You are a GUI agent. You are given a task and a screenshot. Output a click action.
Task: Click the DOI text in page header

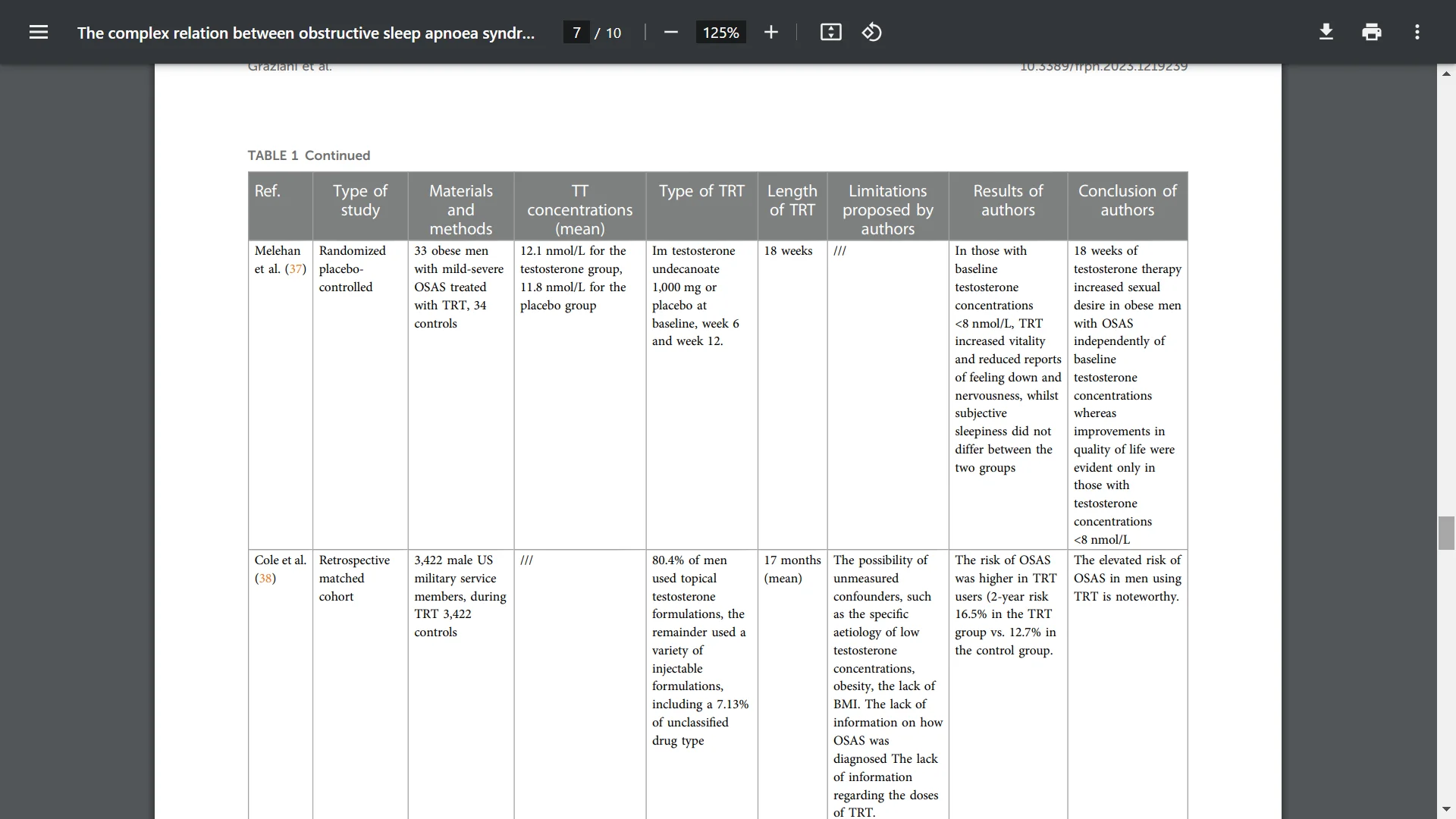1103,67
